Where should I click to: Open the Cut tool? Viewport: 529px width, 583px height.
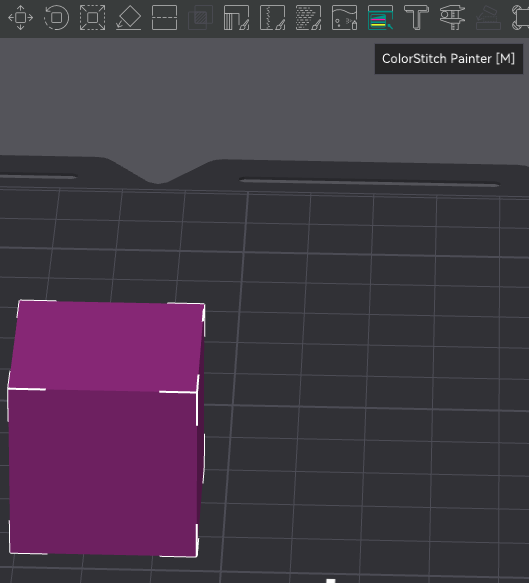(x=164, y=17)
